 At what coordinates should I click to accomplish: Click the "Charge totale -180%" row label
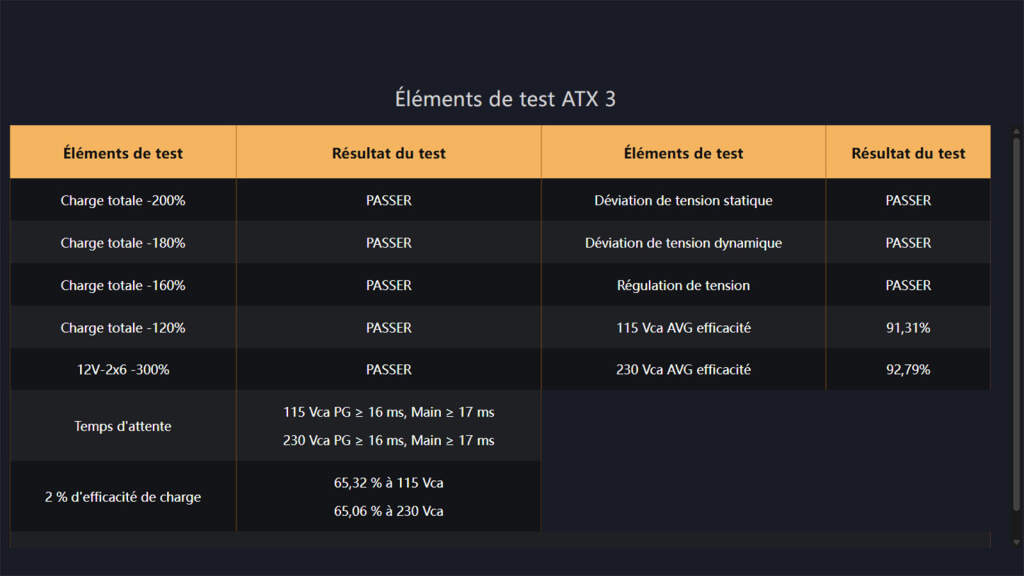pos(123,243)
